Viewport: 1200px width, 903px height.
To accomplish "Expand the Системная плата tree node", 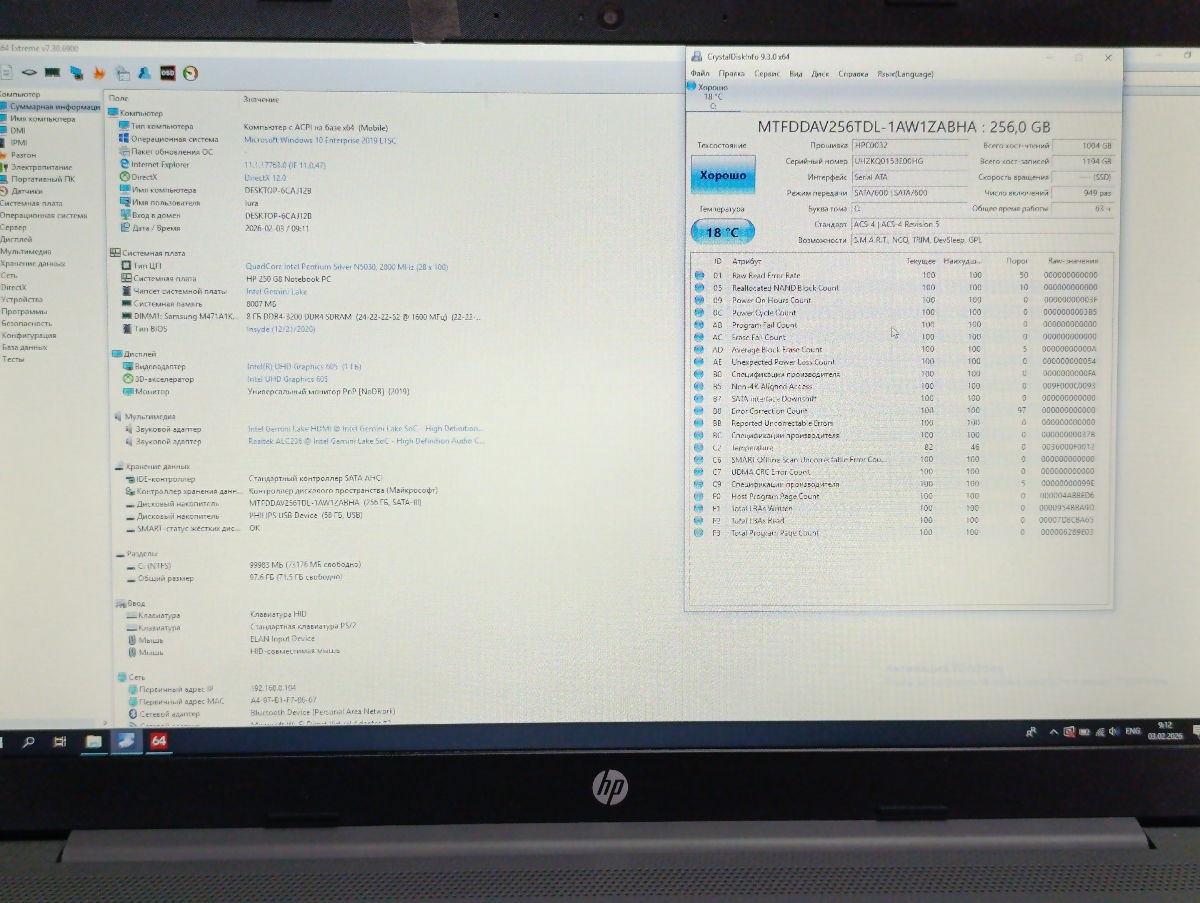I will click(x=30, y=203).
